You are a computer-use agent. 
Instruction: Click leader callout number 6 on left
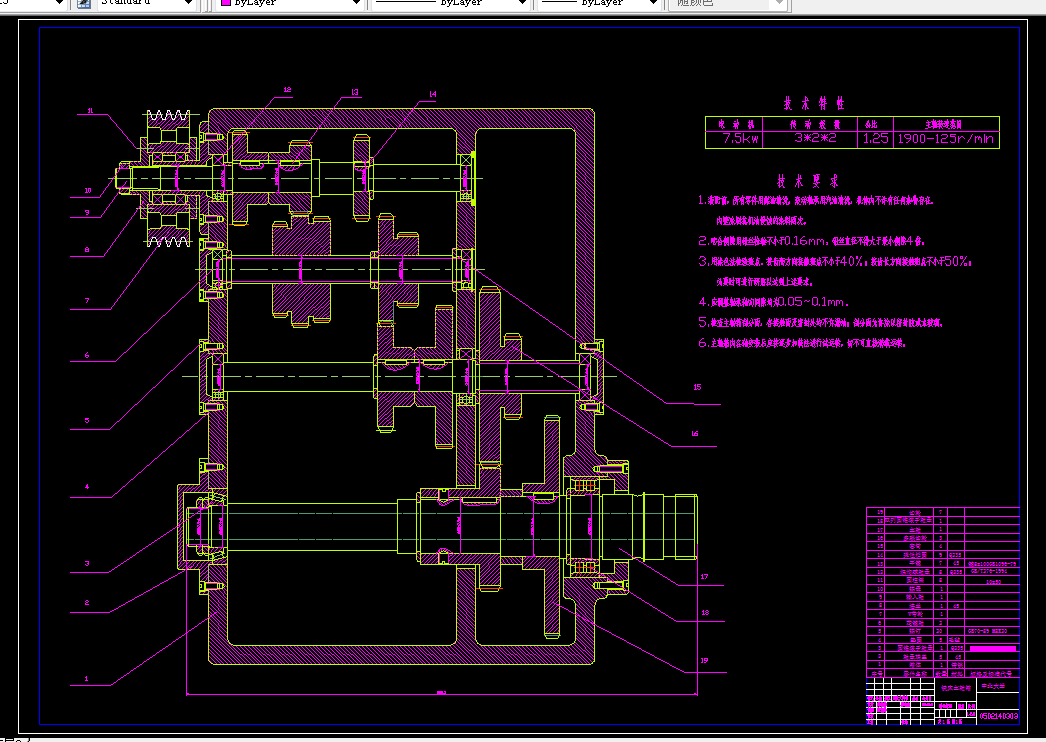coord(87,356)
